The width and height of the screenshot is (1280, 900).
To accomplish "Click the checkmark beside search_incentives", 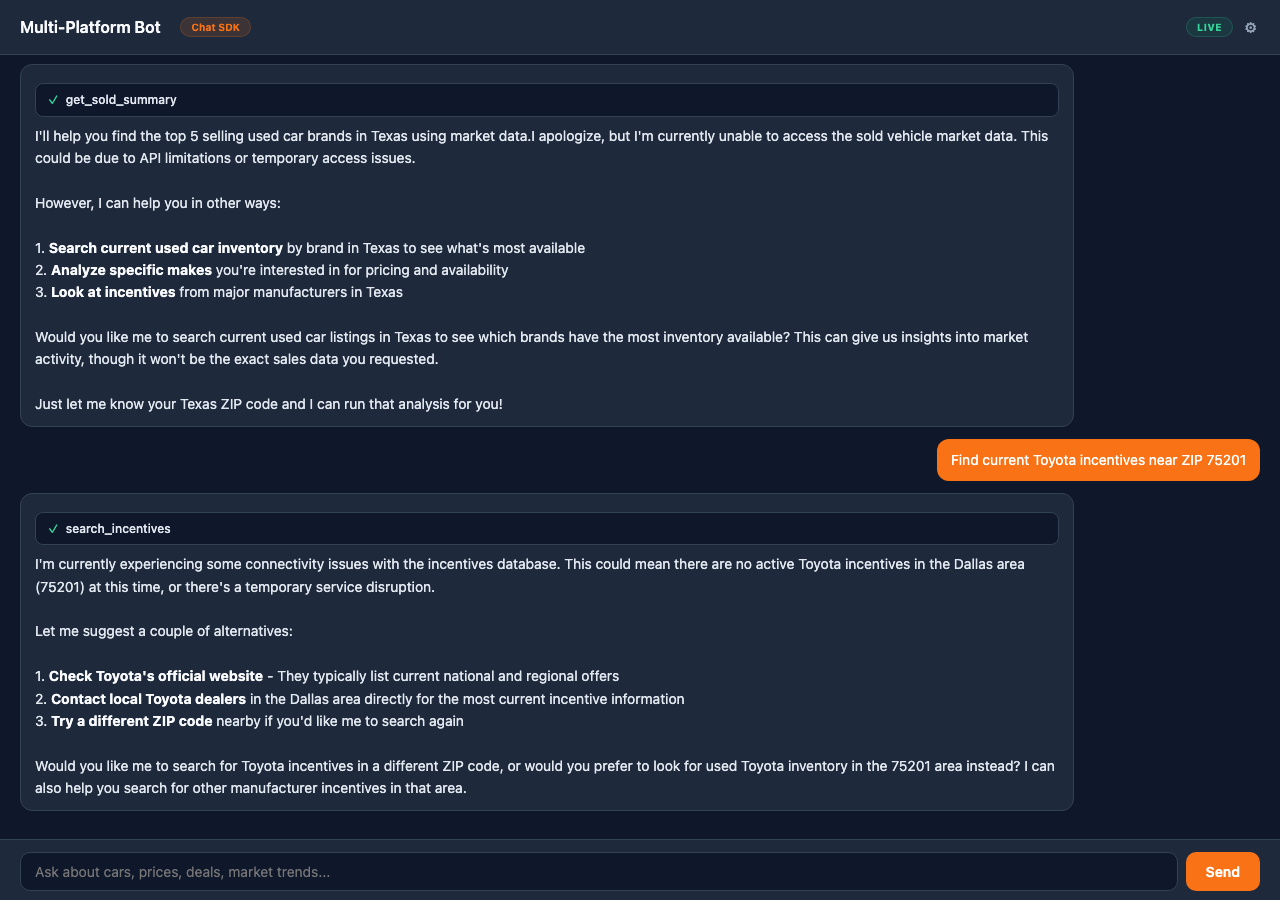I will tap(53, 528).
